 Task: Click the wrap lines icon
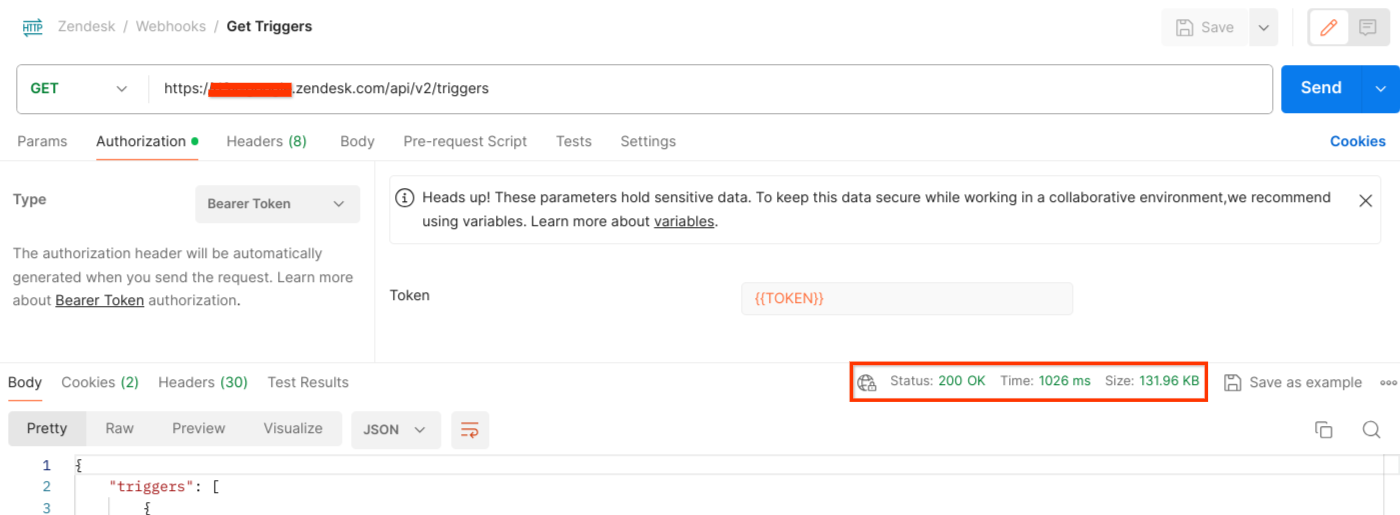[x=469, y=429]
